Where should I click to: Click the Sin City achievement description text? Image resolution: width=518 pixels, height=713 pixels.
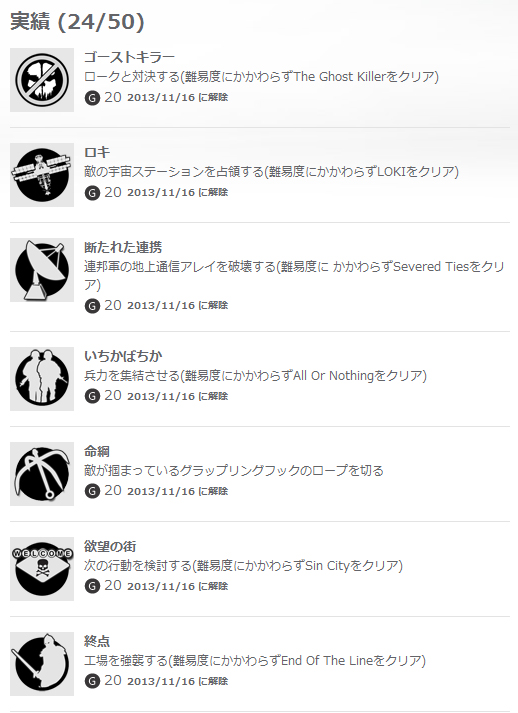tap(243, 566)
